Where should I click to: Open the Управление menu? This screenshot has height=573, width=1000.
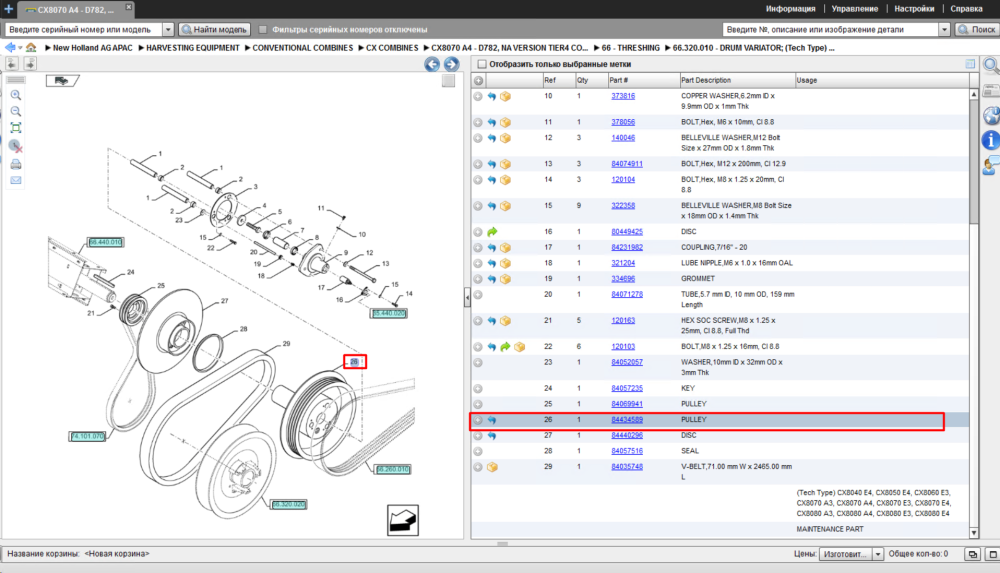(855, 9)
